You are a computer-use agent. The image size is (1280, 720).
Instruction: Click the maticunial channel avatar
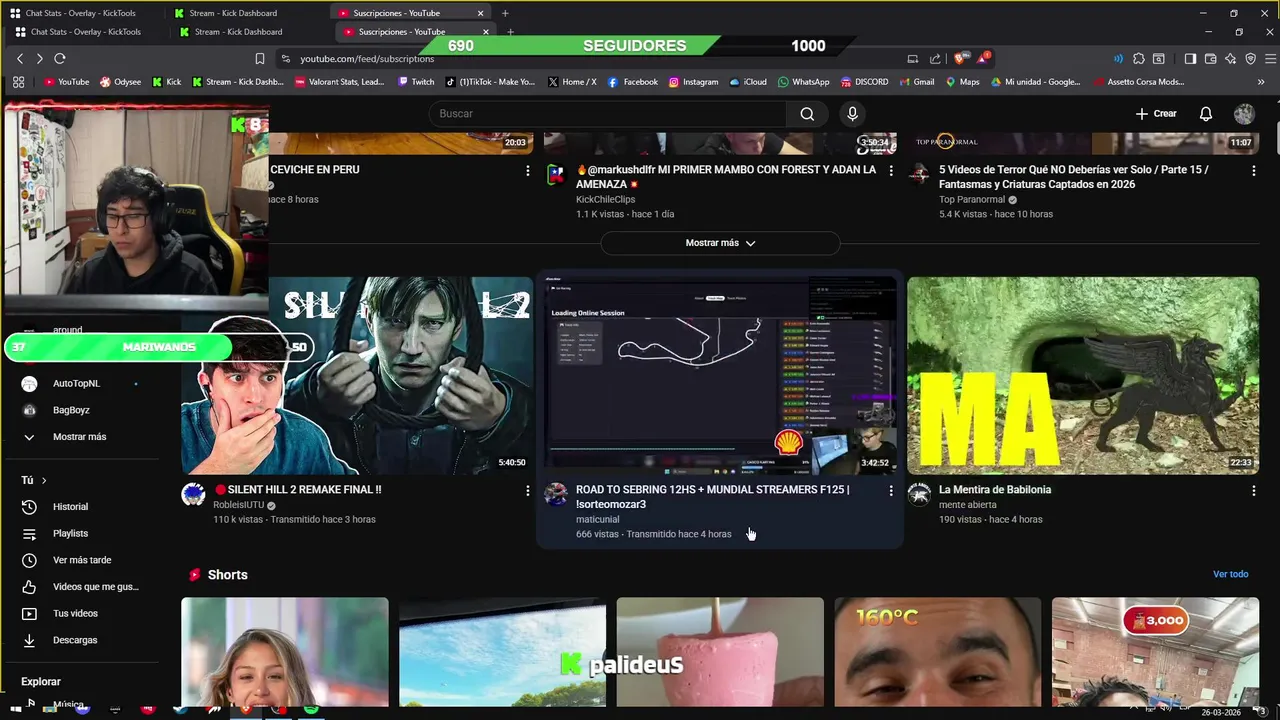click(x=555, y=494)
